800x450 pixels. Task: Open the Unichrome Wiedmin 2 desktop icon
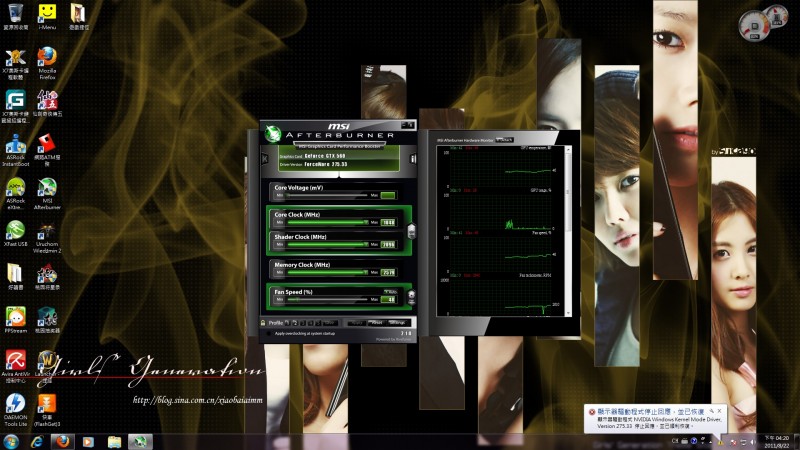click(47, 237)
